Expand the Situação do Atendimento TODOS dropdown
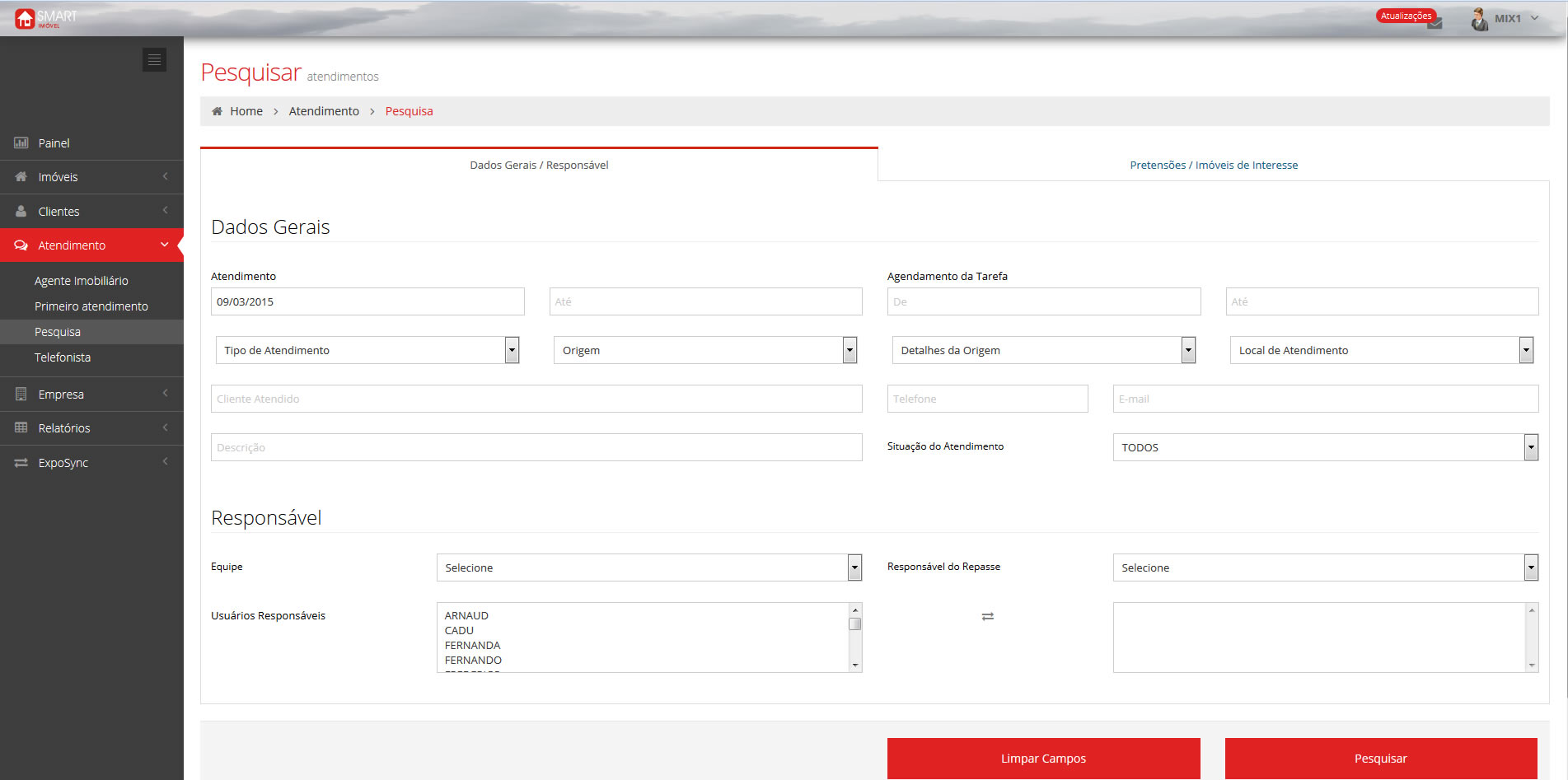1568x780 pixels. (1324, 447)
